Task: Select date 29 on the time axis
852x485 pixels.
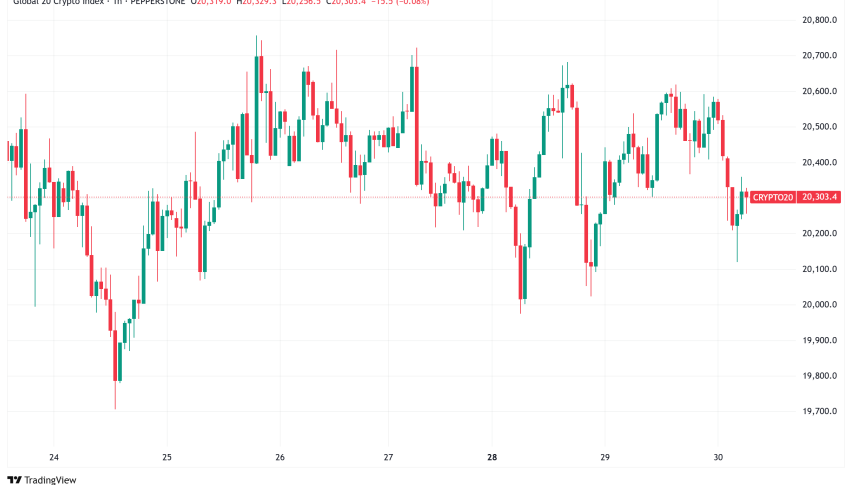Action: 604,457
